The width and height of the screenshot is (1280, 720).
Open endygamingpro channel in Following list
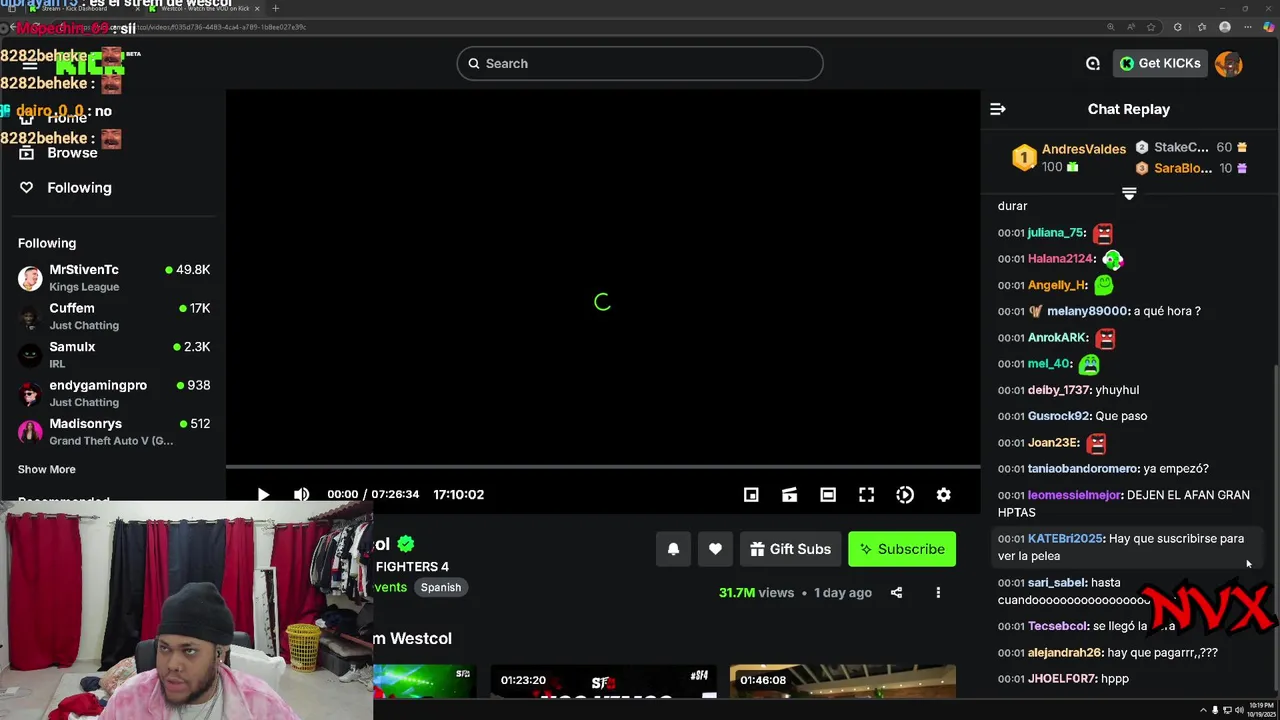(x=113, y=393)
